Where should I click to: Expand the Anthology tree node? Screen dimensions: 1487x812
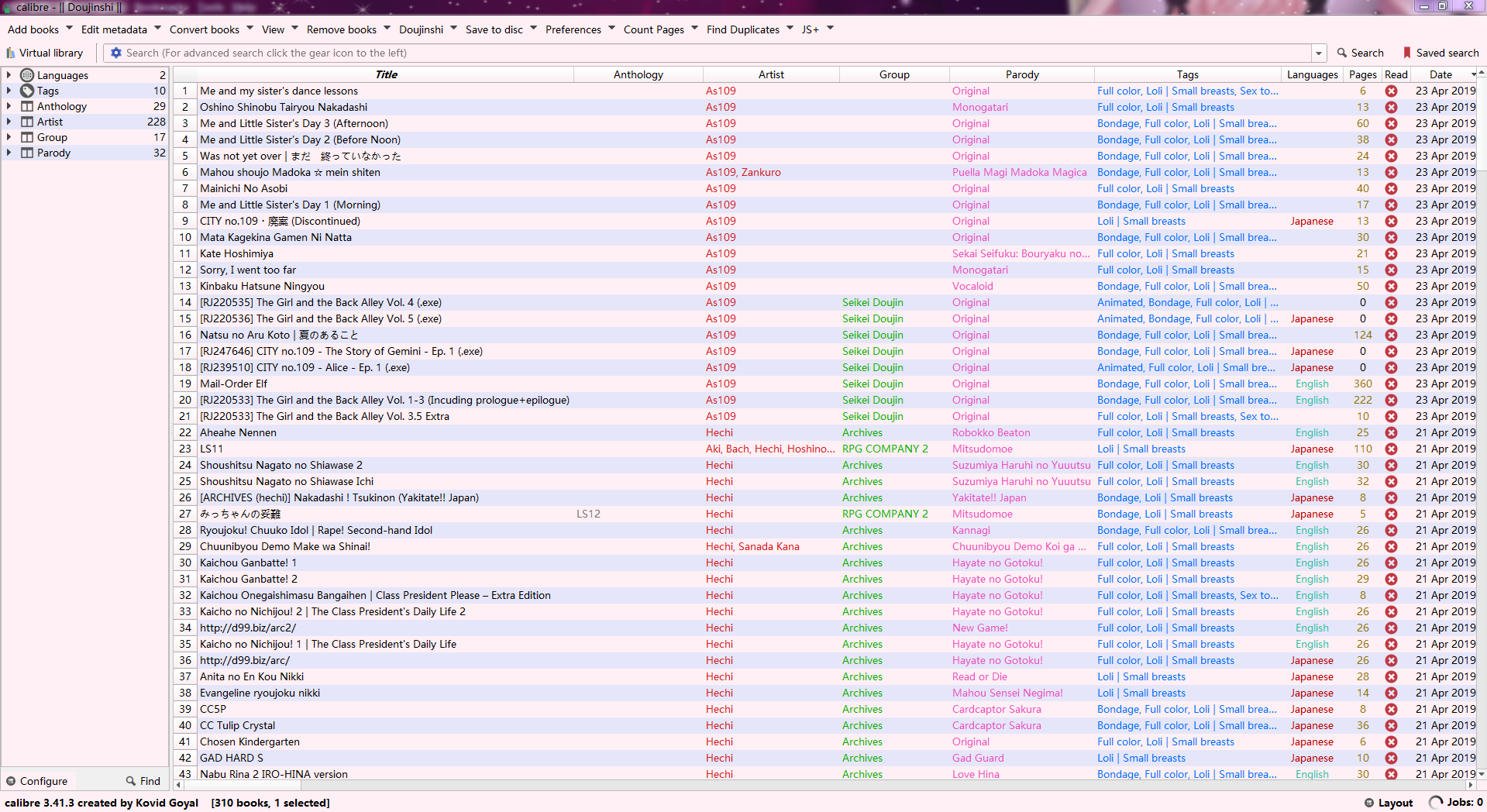click(x=9, y=106)
